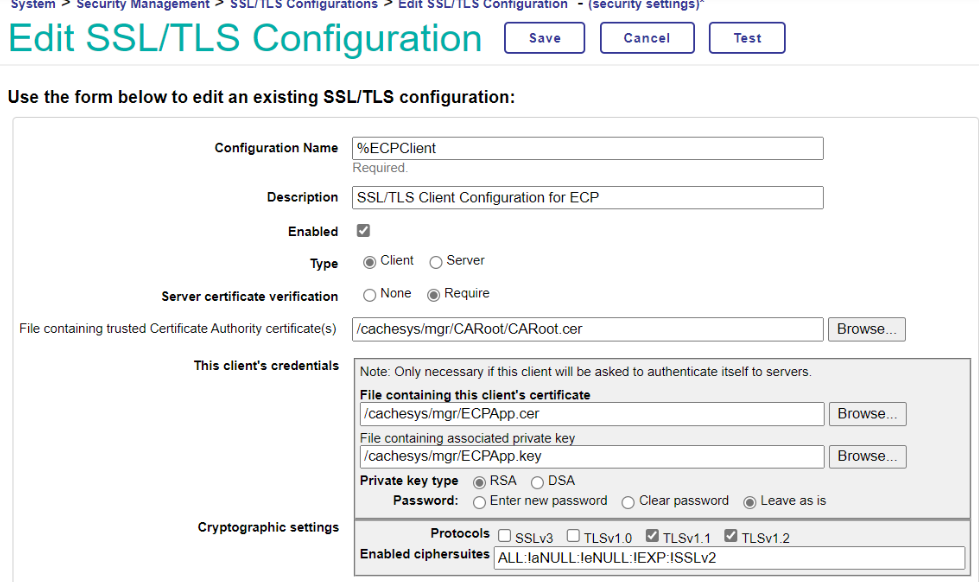
Task: Select Server as the configuration type
Action: 436,262
